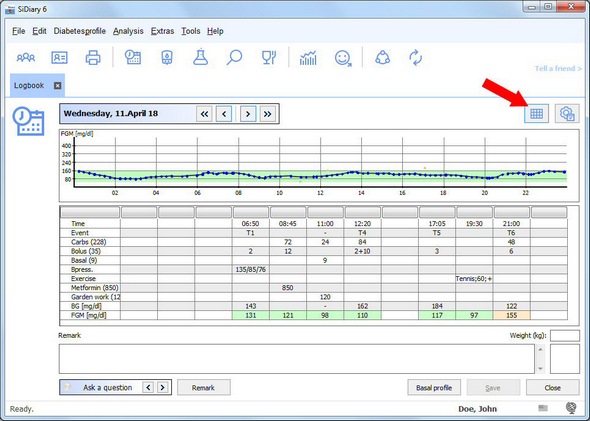590x421 pixels.
Task: Click inside the Remark text field
Action: click(x=297, y=359)
